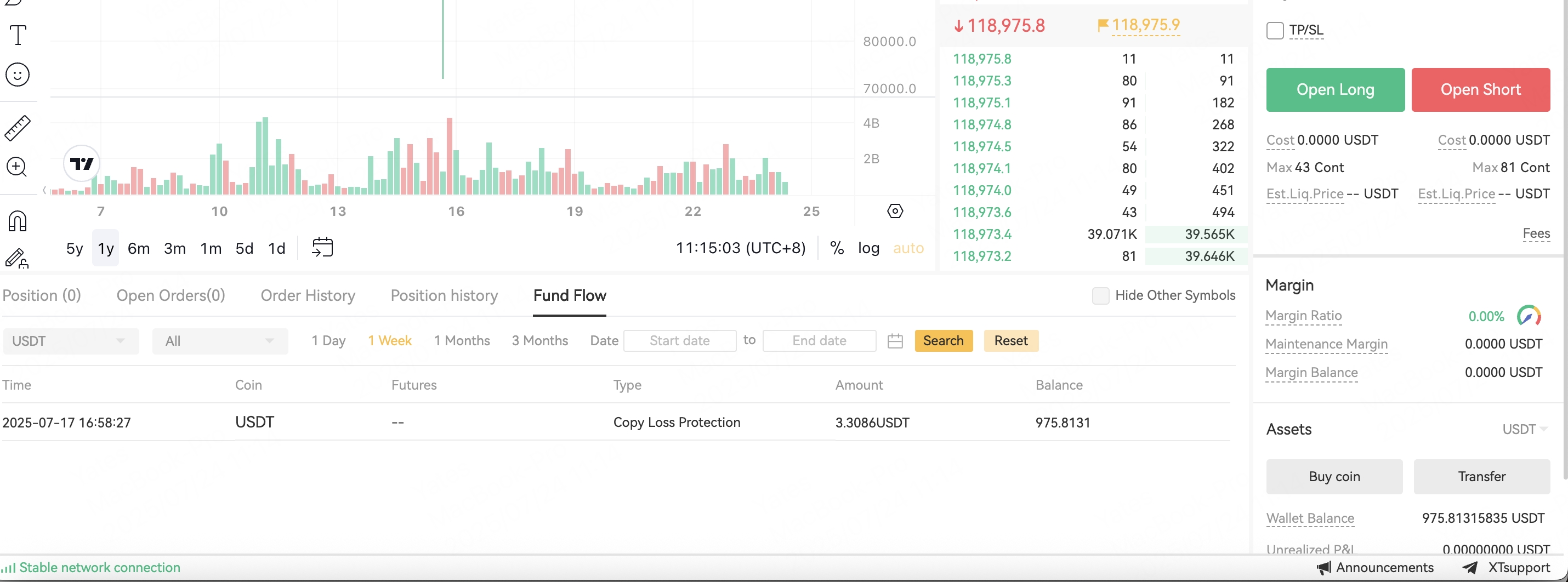This screenshot has height=582, width=1568.
Task: Open the All type filter dropdown
Action: [219, 341]
